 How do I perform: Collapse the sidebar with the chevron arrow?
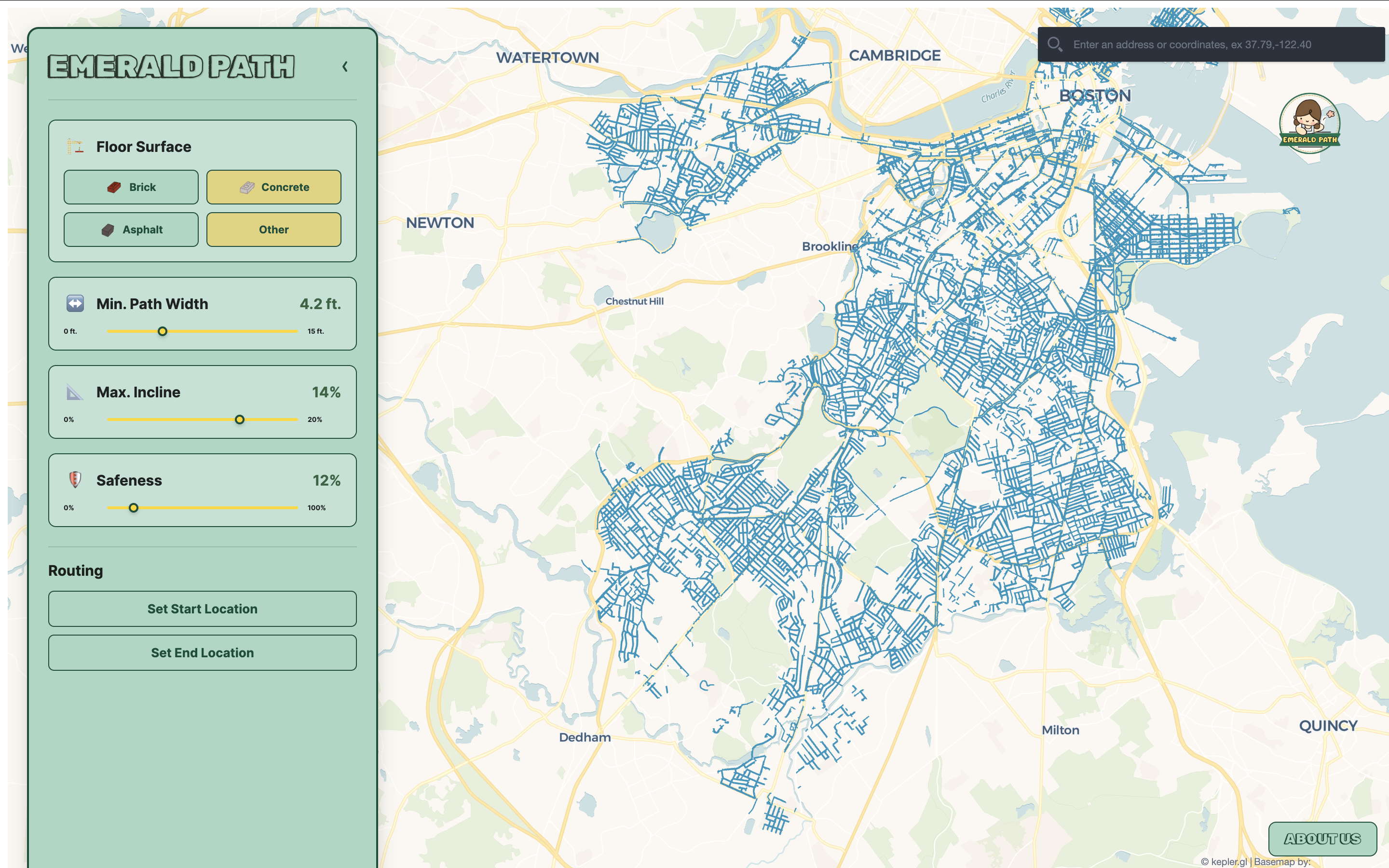(x=345, y=67)
